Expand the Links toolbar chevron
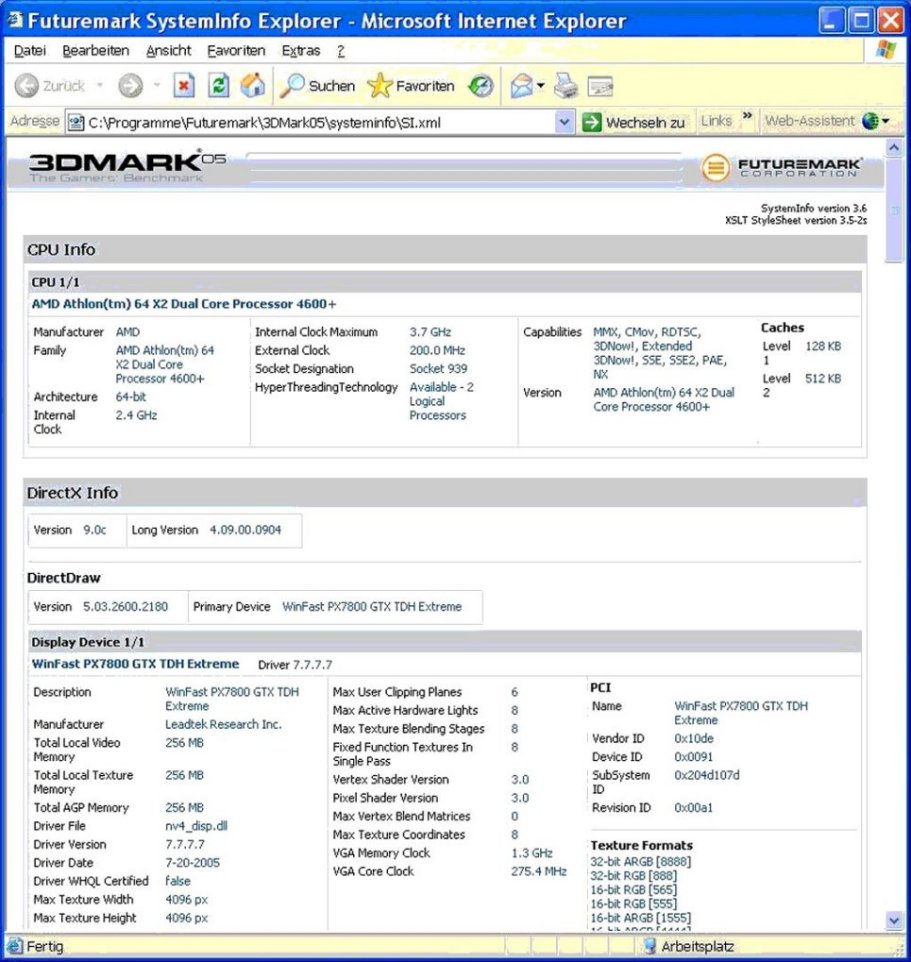The height and width of the screenshot is (962, 911). pyautogui.click(x=747, y=116)
